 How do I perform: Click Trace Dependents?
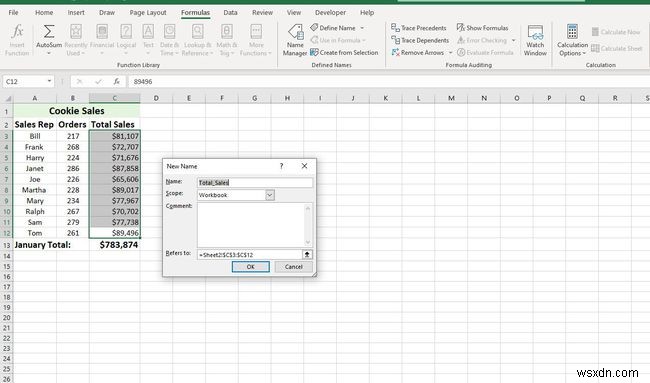[420, 40]
